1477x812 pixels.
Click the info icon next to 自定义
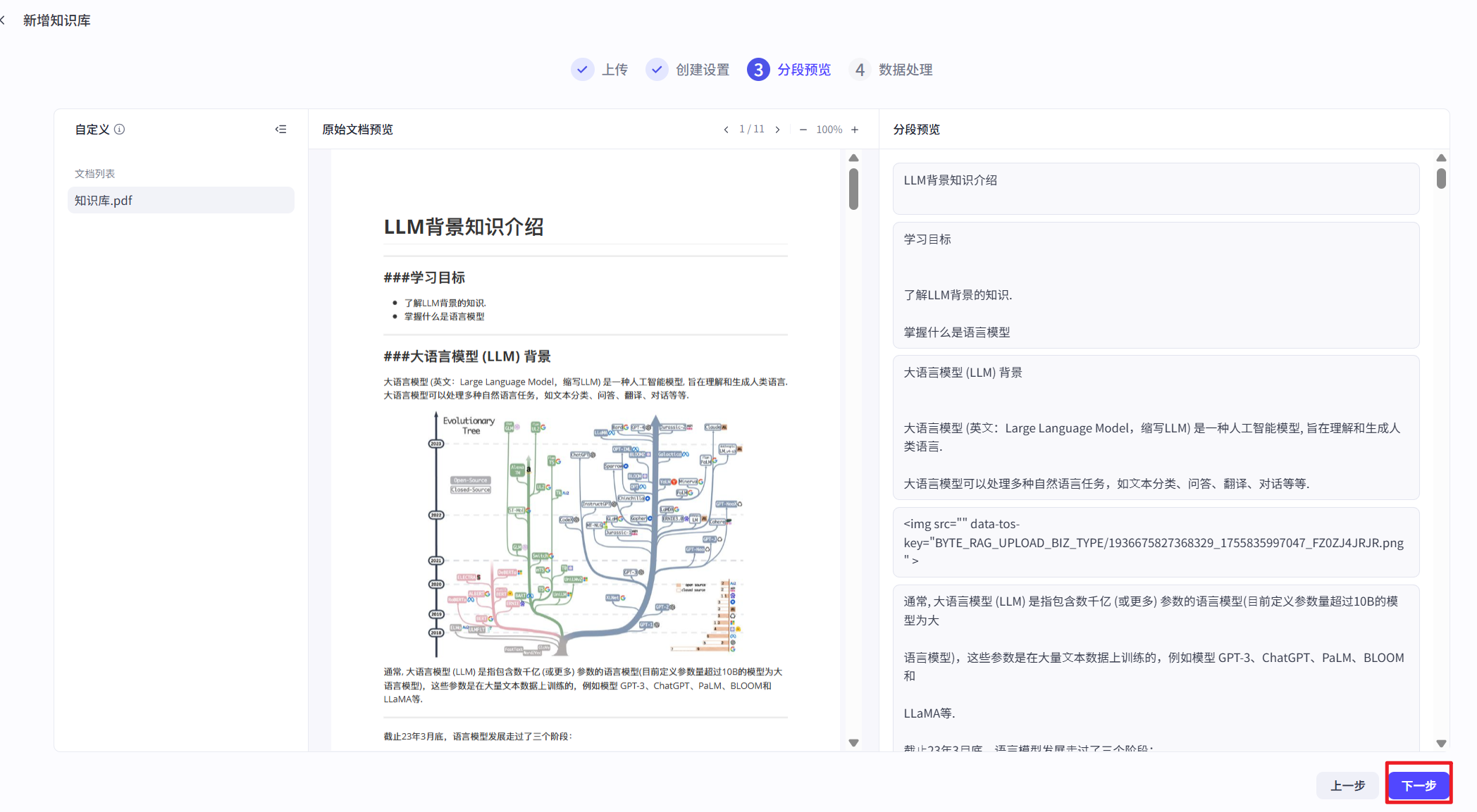(x=120, y=130)
